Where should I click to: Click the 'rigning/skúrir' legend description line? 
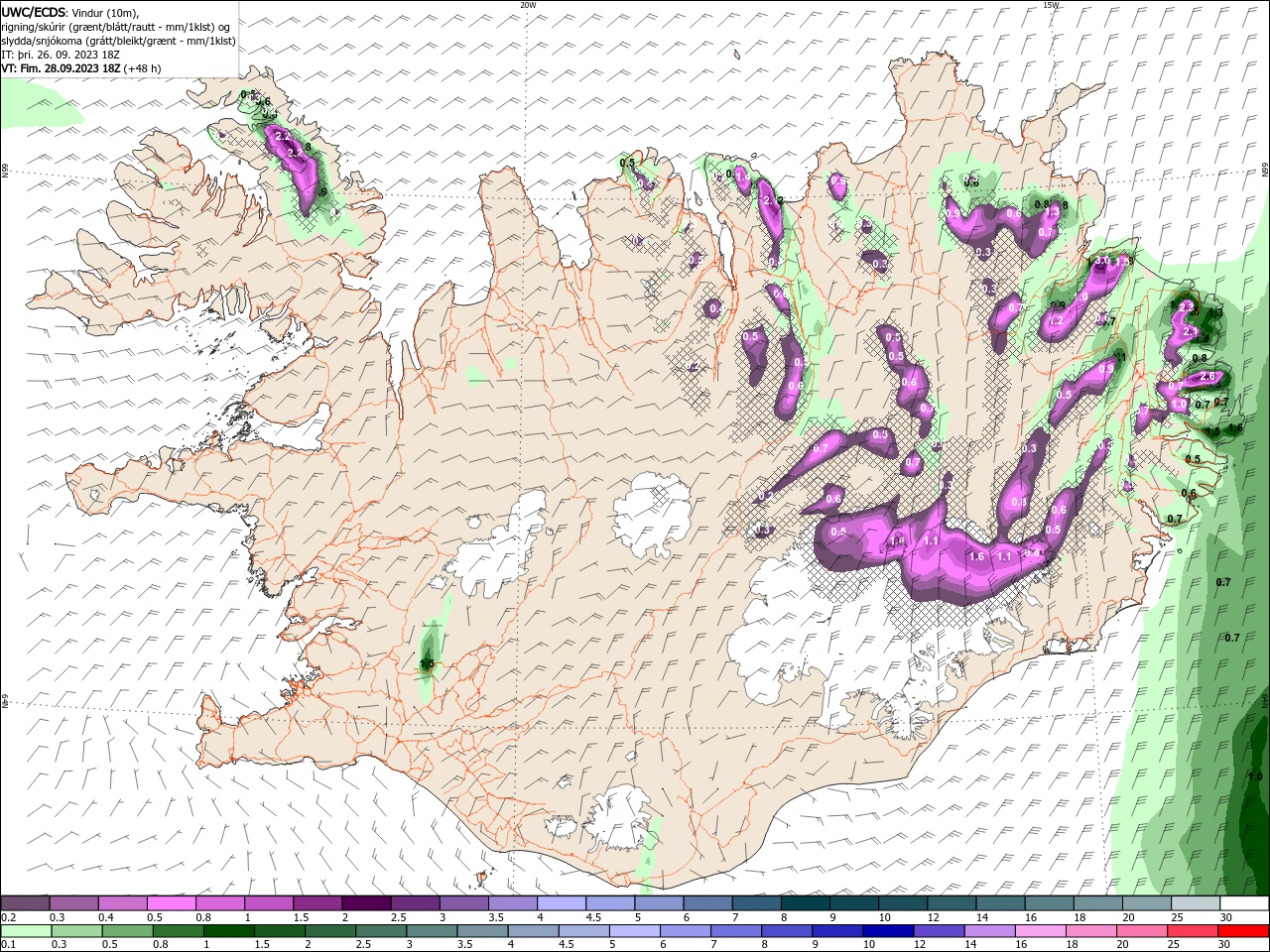click(x=116, y=27)
